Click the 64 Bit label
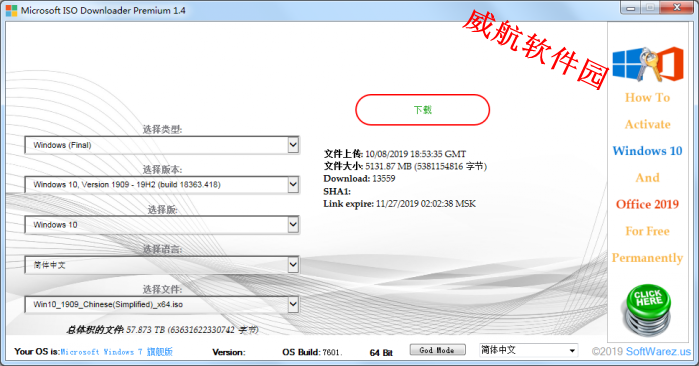 pos(381,353)
